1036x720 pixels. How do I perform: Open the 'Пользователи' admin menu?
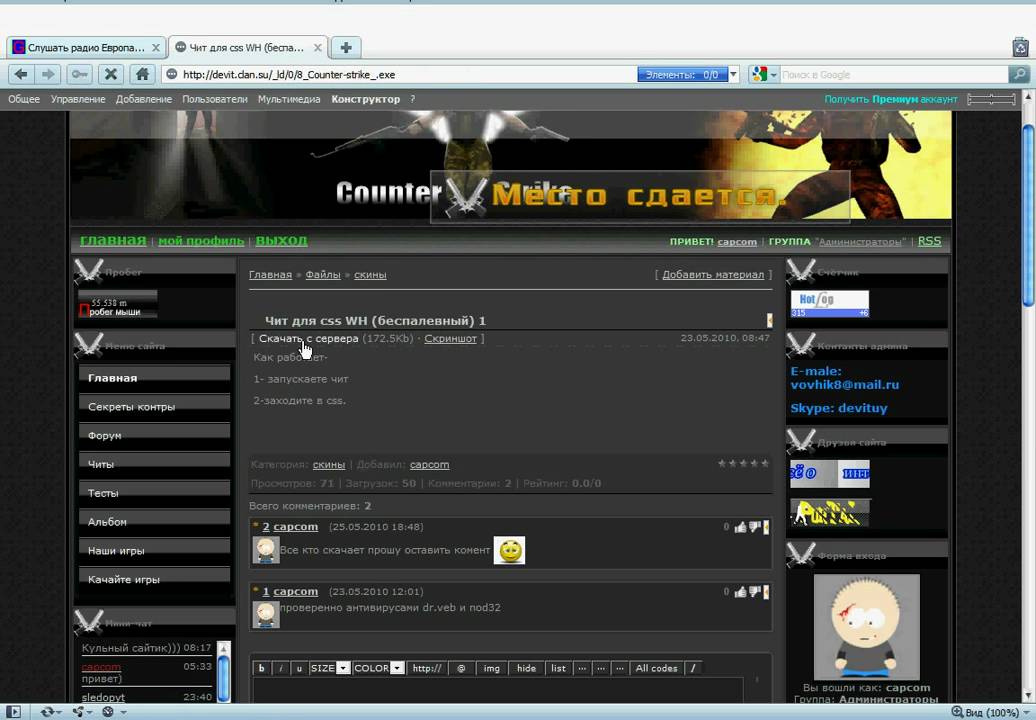215,99
